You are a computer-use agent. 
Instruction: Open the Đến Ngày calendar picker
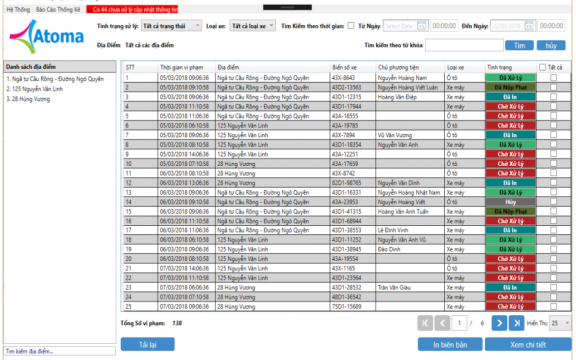(529, 26)
